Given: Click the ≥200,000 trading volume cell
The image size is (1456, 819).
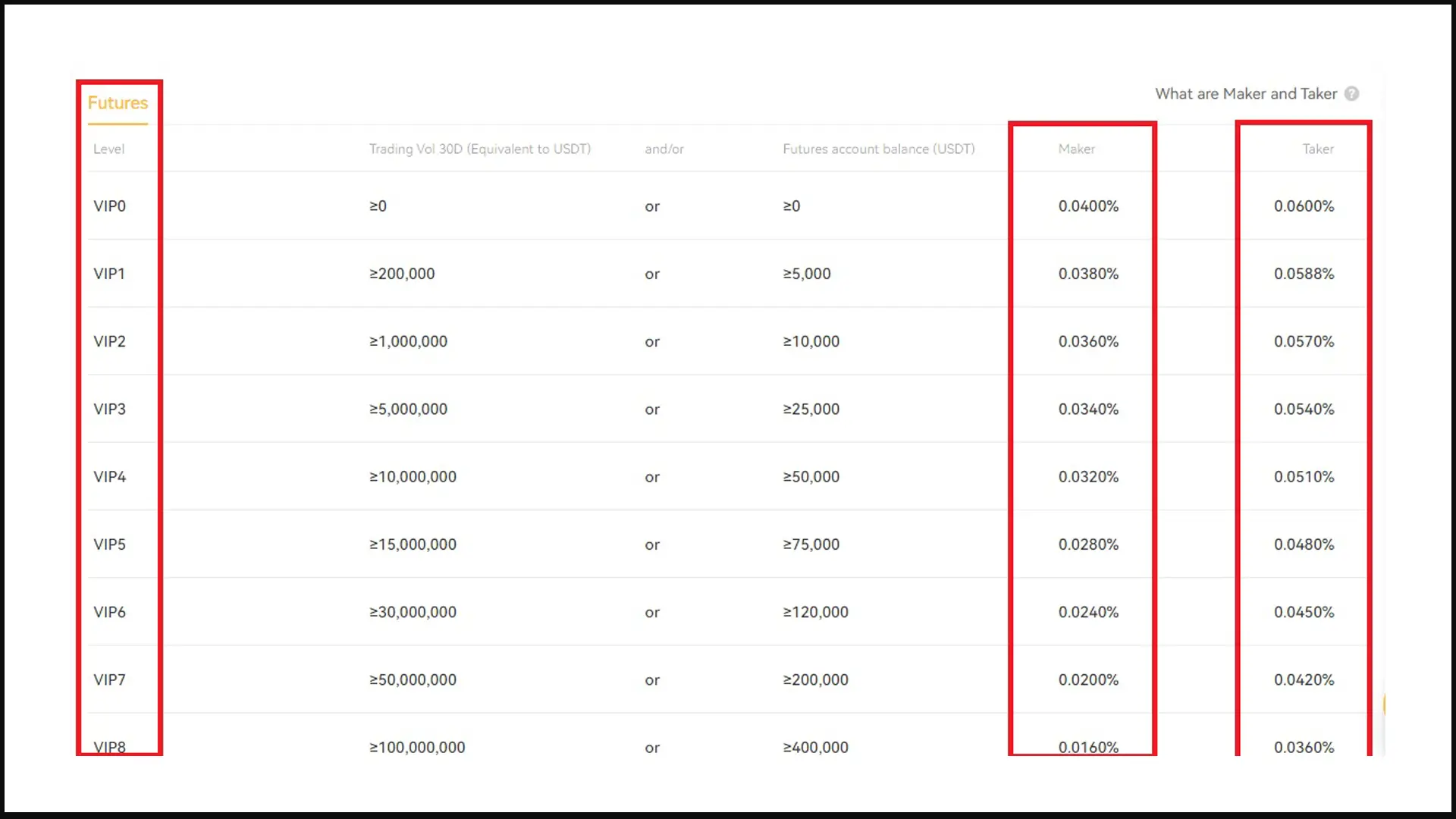Looking at the screenshot, I should click(x=402, y=274).
